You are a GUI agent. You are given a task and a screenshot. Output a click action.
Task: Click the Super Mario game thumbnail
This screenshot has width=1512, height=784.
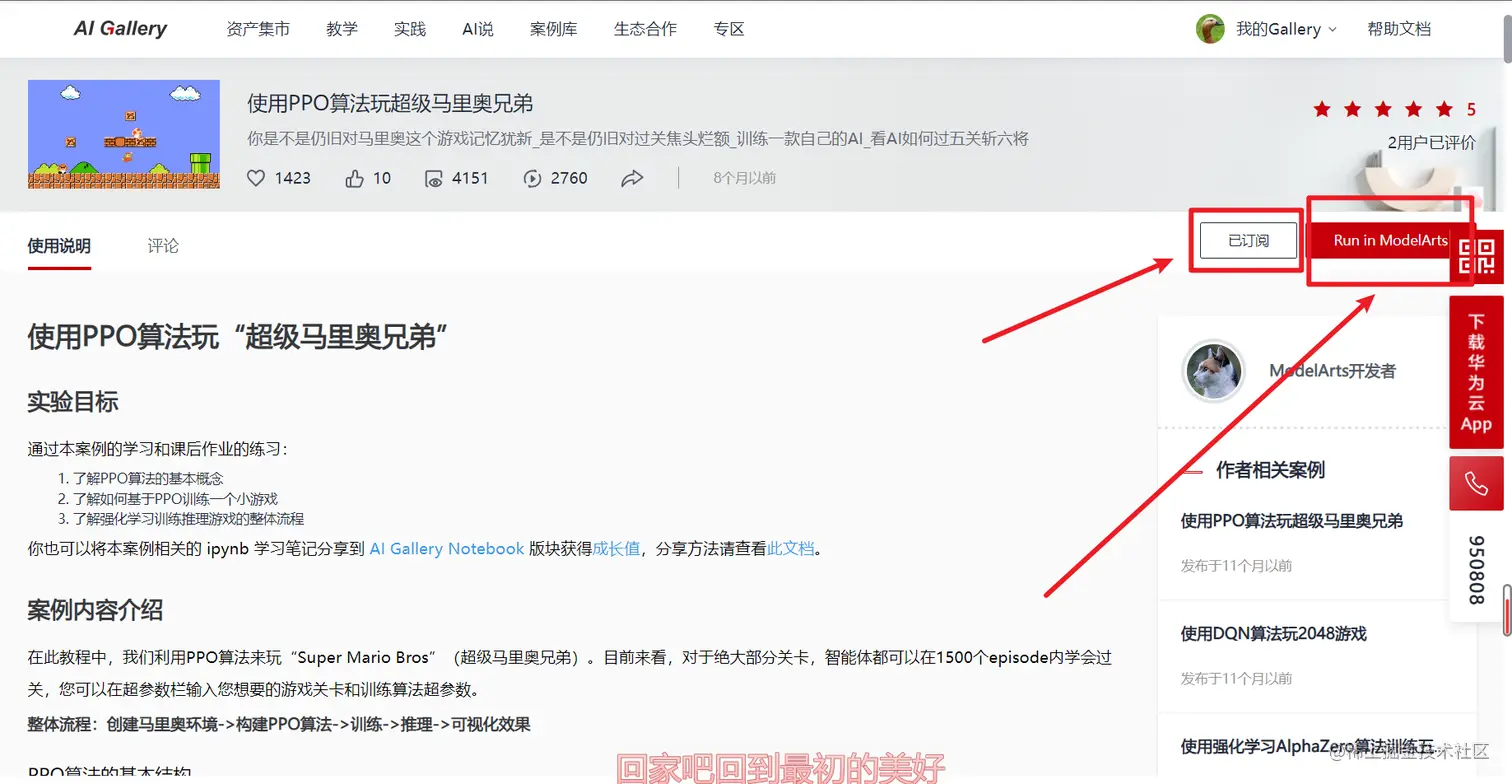click(x=124, y=134)
